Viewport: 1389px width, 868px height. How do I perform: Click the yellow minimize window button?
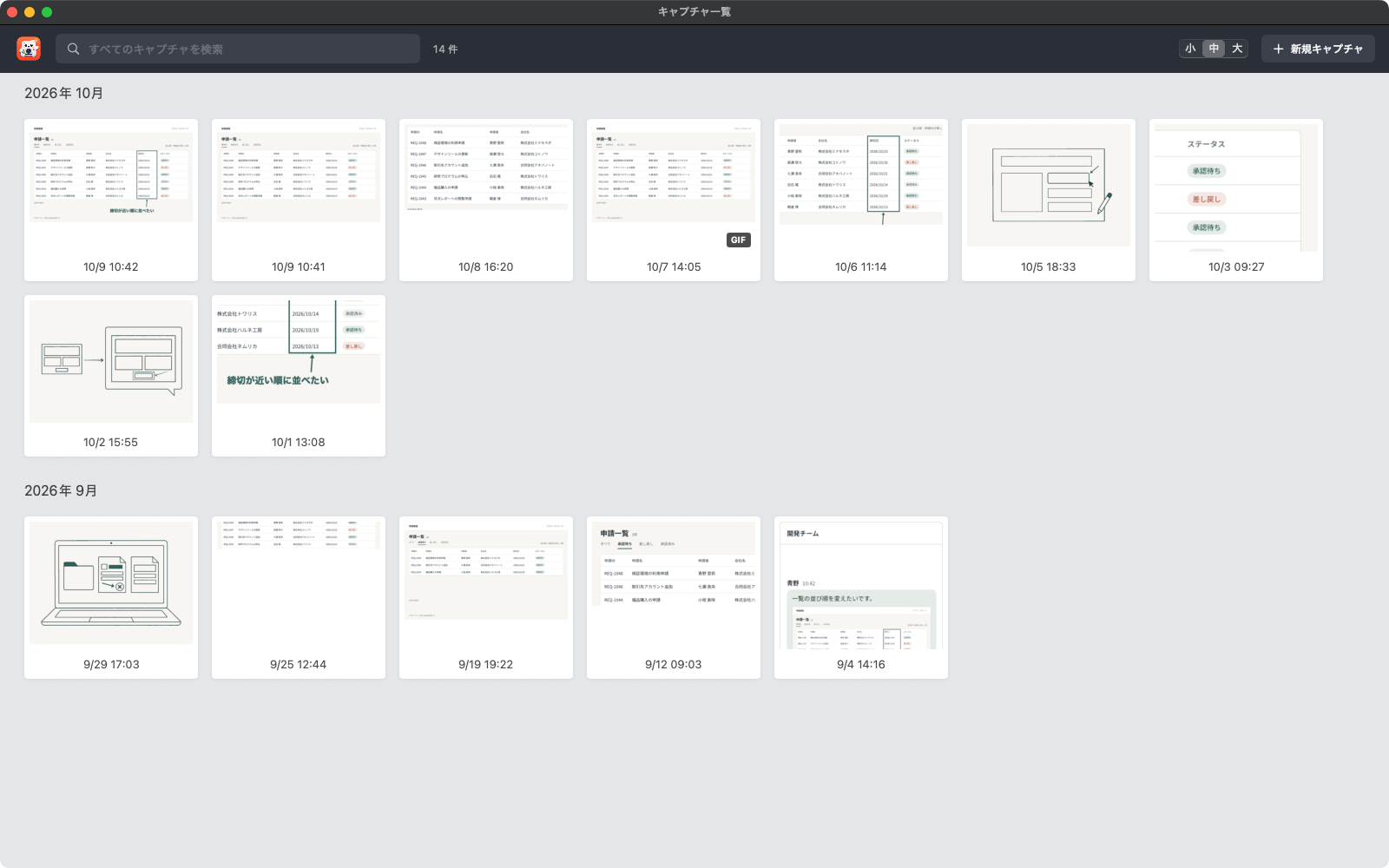coord(30,12)
